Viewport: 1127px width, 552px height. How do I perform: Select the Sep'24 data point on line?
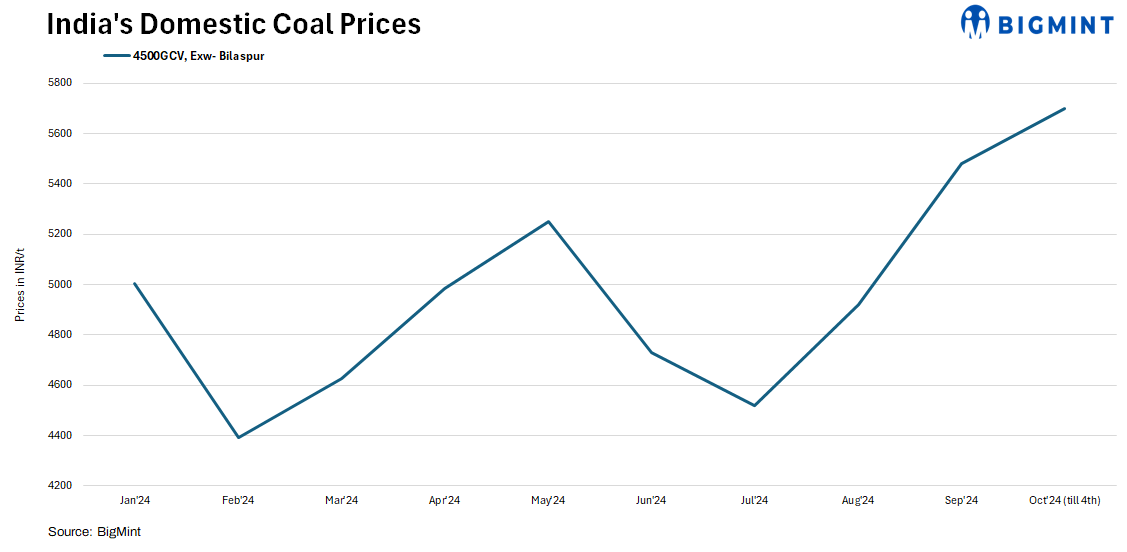pyautogui.click(x=961, y=163)
